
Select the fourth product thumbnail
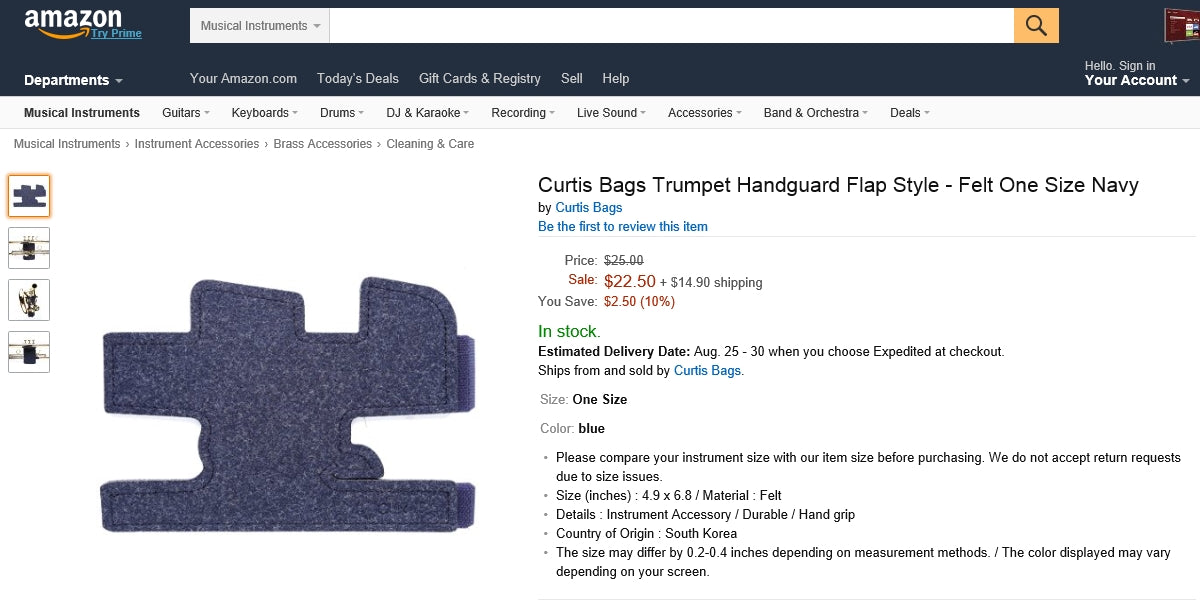click(x=29, y=352)
